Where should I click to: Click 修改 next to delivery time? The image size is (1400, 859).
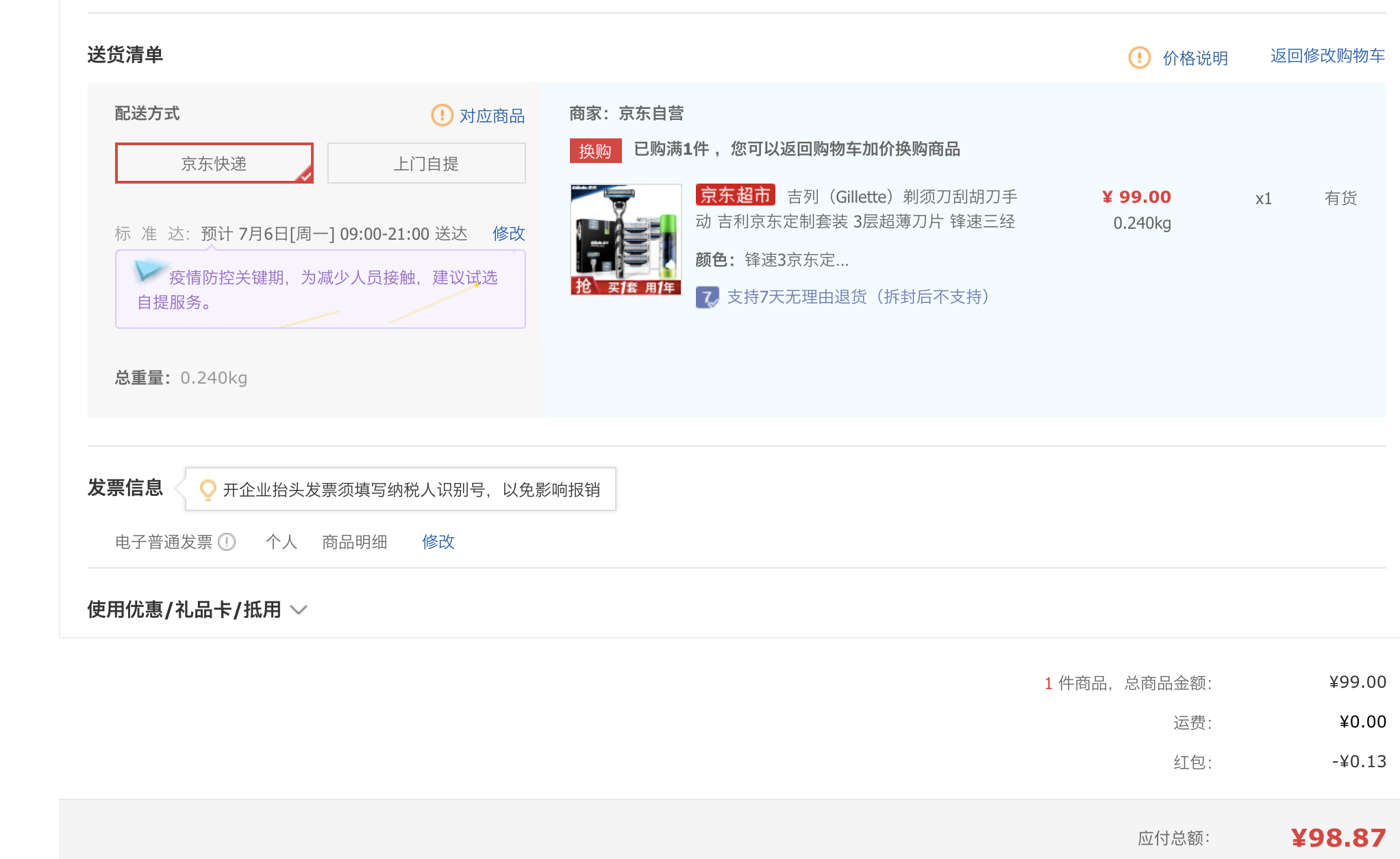tap(509, 234)
